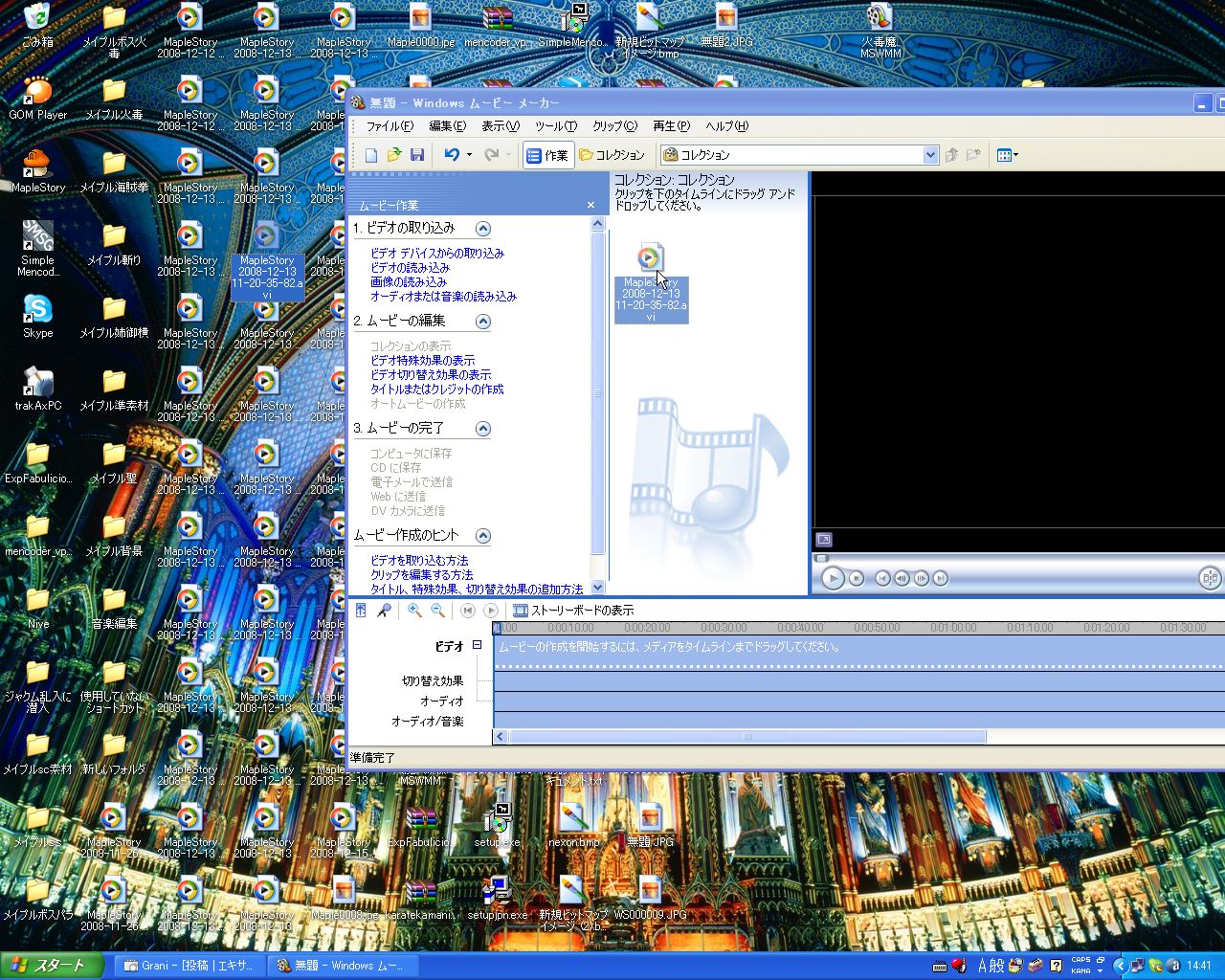Screen dimensions: 1225x980
Task: Open the undo history dropdown arrow
Action: point(469,155)
